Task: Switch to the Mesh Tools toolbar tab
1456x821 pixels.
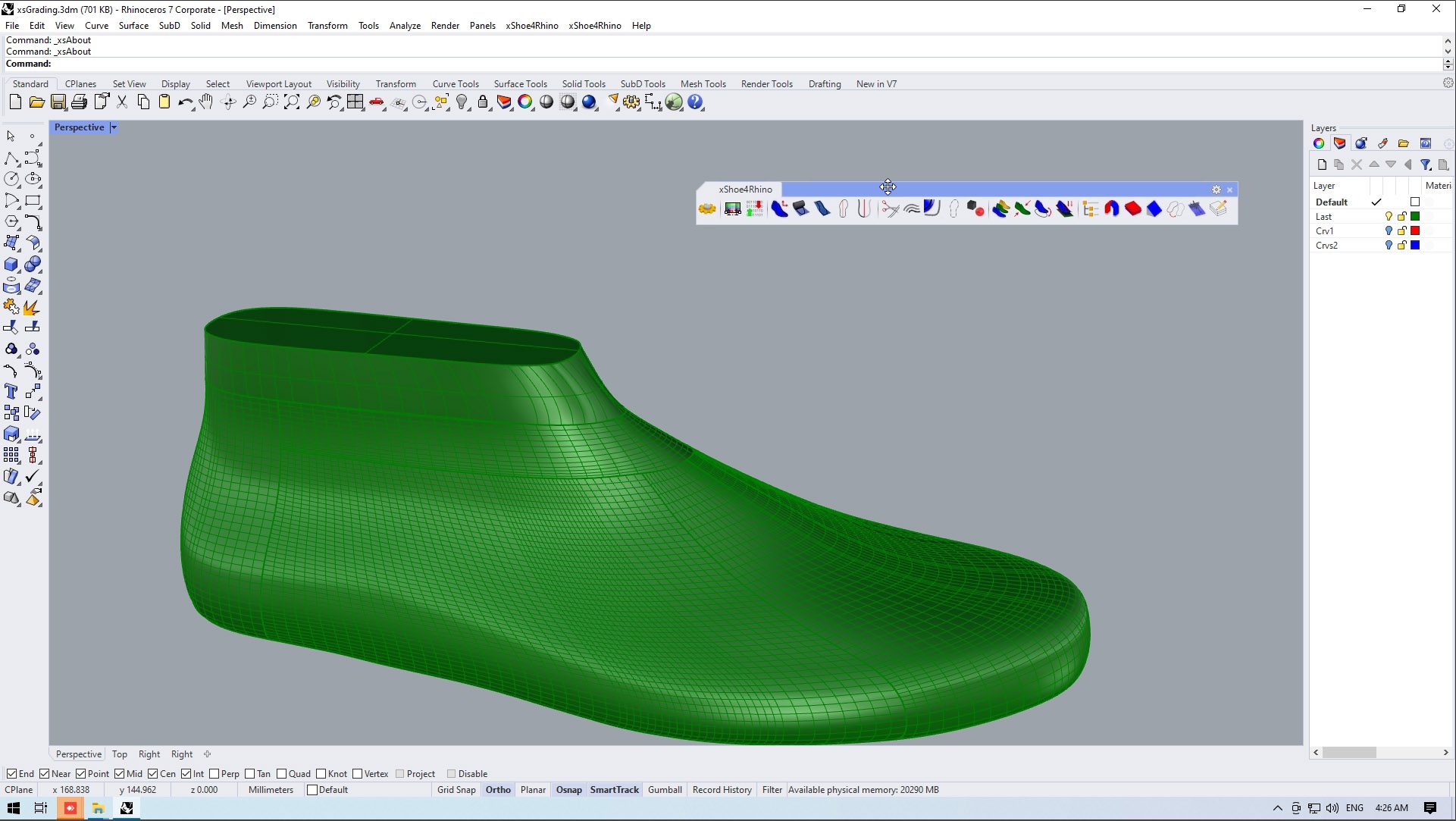Action: [703, 84]
